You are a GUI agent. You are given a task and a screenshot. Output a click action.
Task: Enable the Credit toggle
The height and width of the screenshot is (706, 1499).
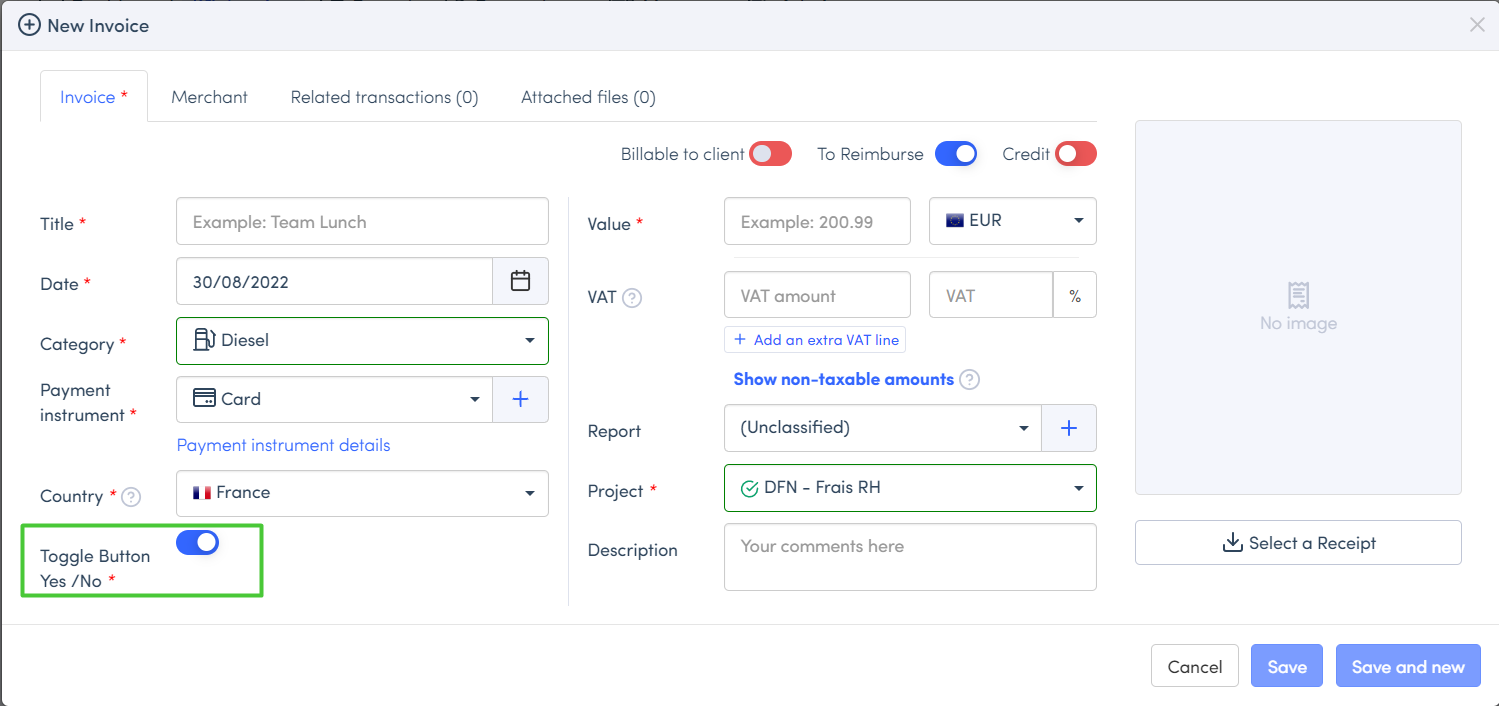(1075, 154)
